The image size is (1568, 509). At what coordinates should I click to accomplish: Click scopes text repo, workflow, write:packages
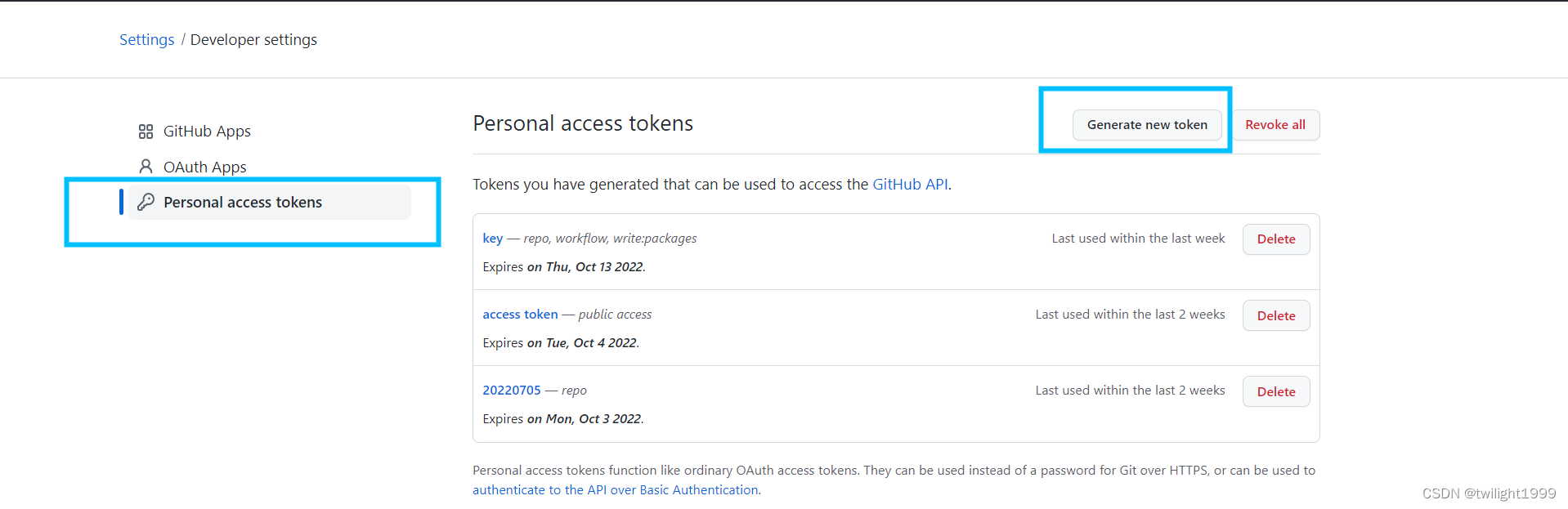point(610,238)
